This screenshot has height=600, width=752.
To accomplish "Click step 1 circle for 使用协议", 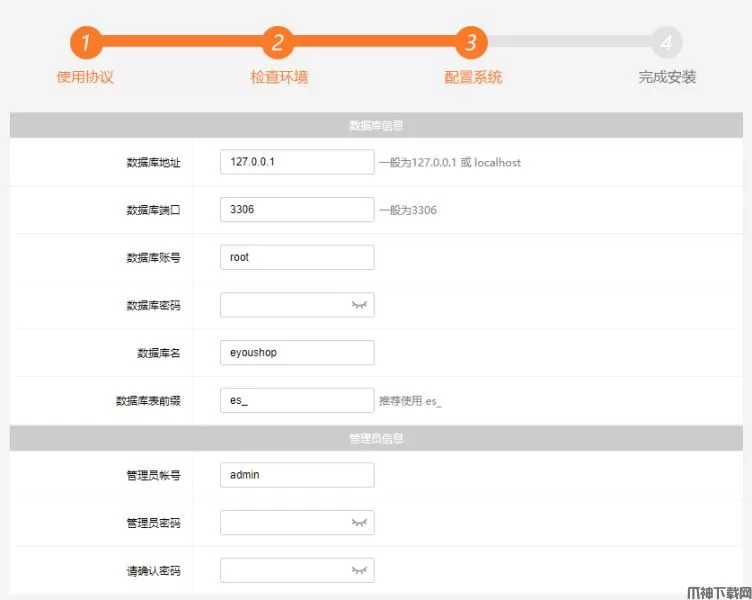I will tap(86, 43).
